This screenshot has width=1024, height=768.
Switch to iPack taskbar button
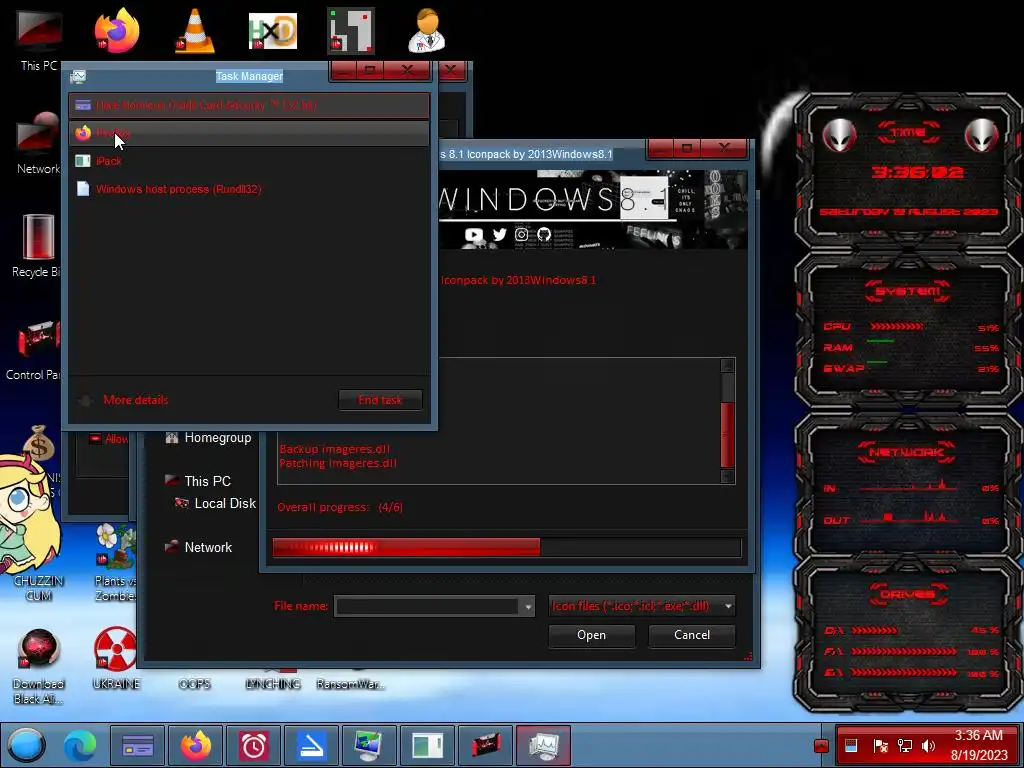[x=427, y=745]
